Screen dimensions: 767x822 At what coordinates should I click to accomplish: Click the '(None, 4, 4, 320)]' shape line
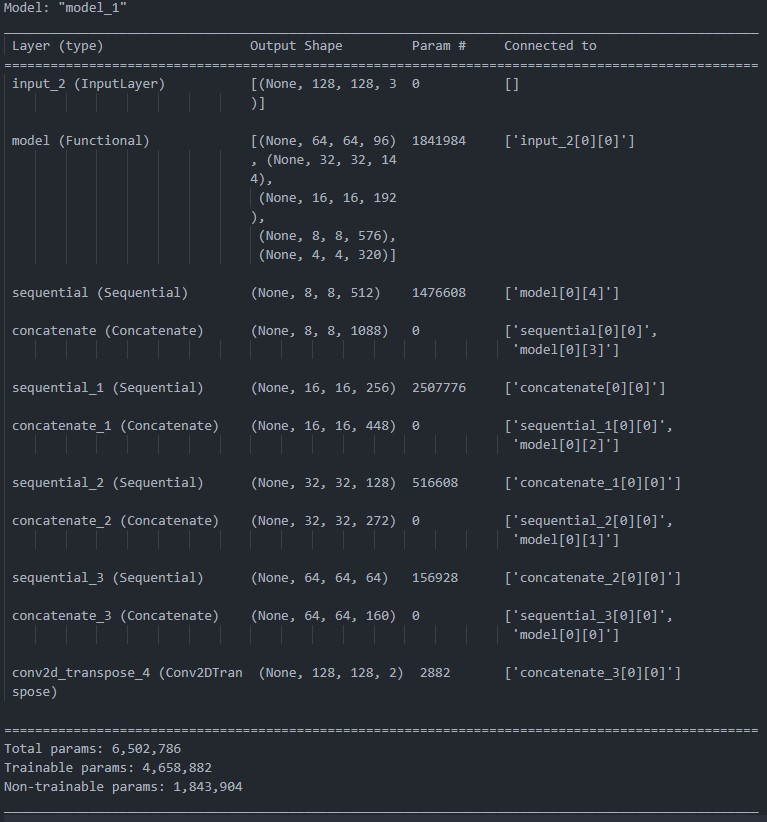(327, 255)
